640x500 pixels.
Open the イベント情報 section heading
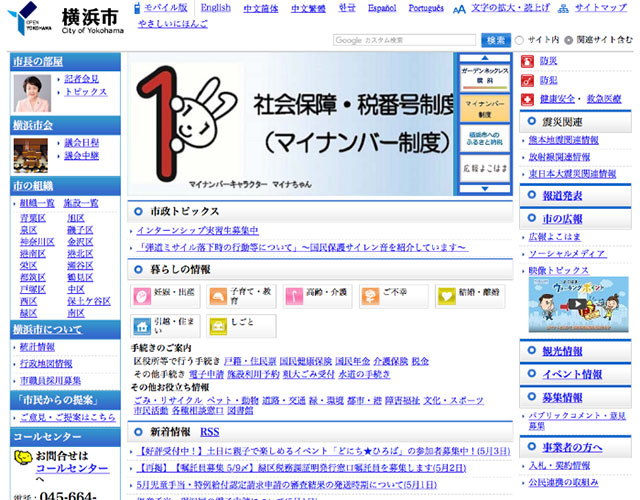tap(572, 375)
